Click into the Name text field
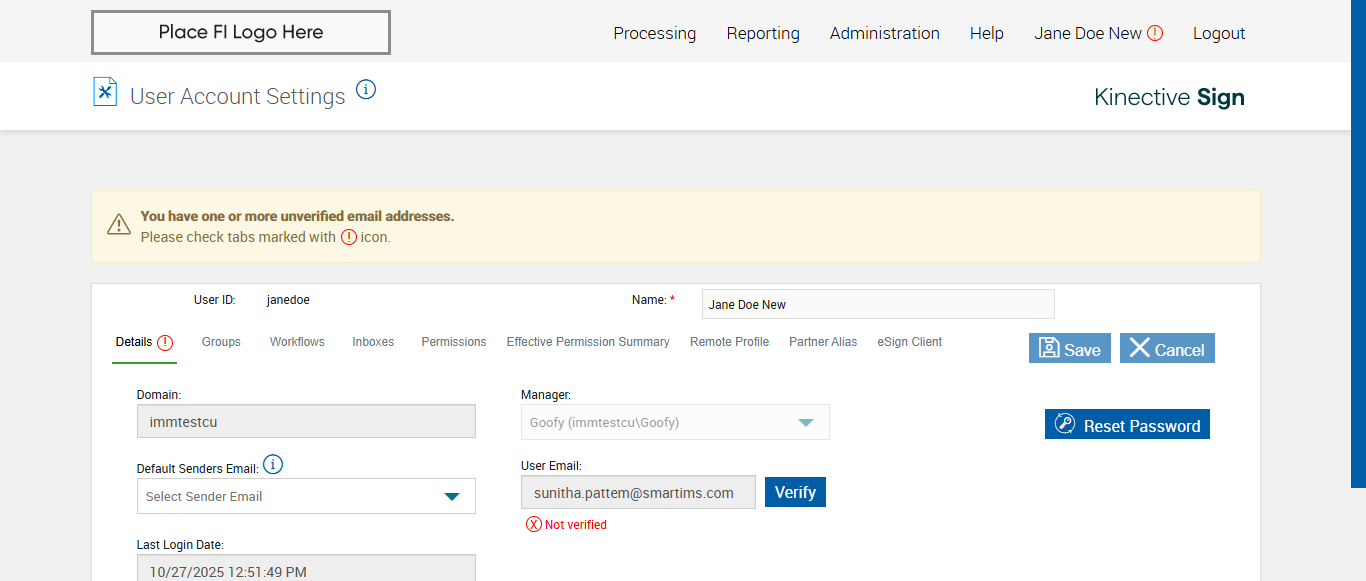The width and height of the screenshot is (1366, 581). (x=877, y=304)
